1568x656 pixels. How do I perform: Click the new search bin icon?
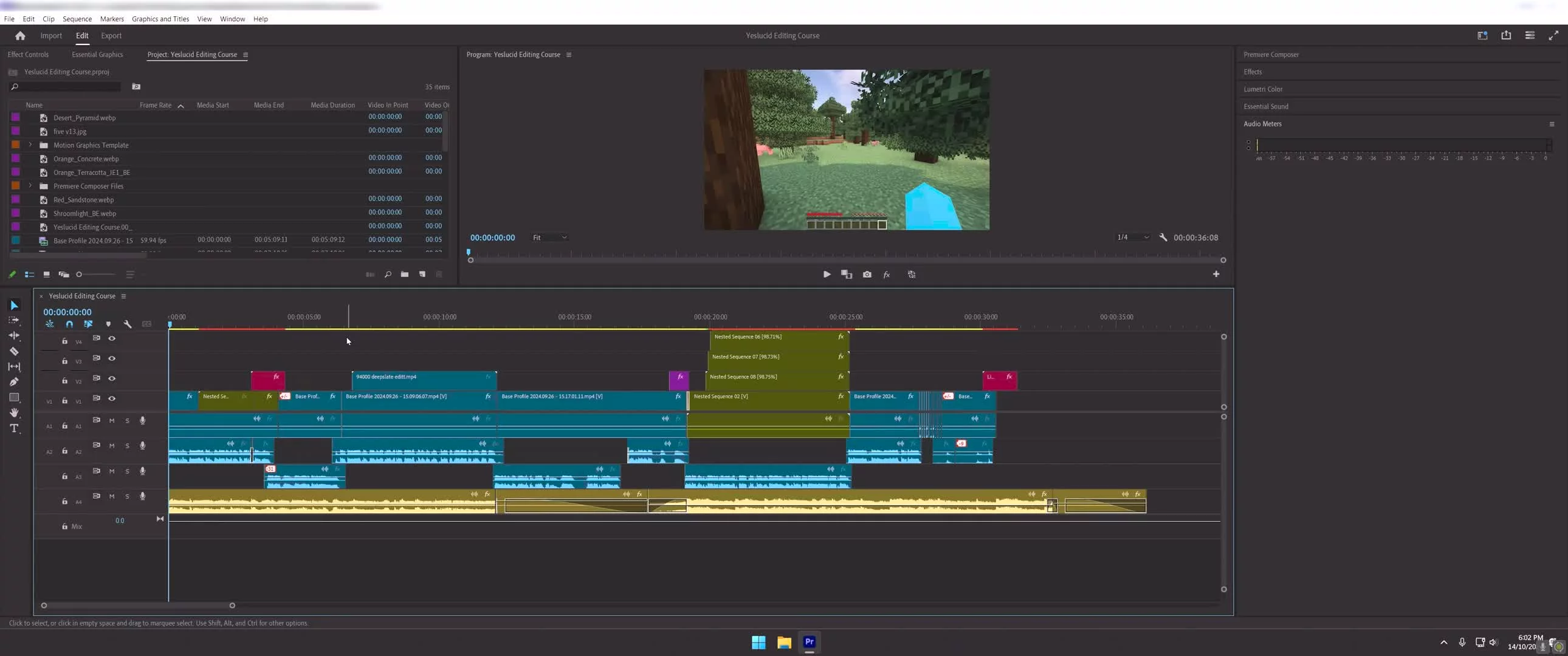tap(136, 86)
